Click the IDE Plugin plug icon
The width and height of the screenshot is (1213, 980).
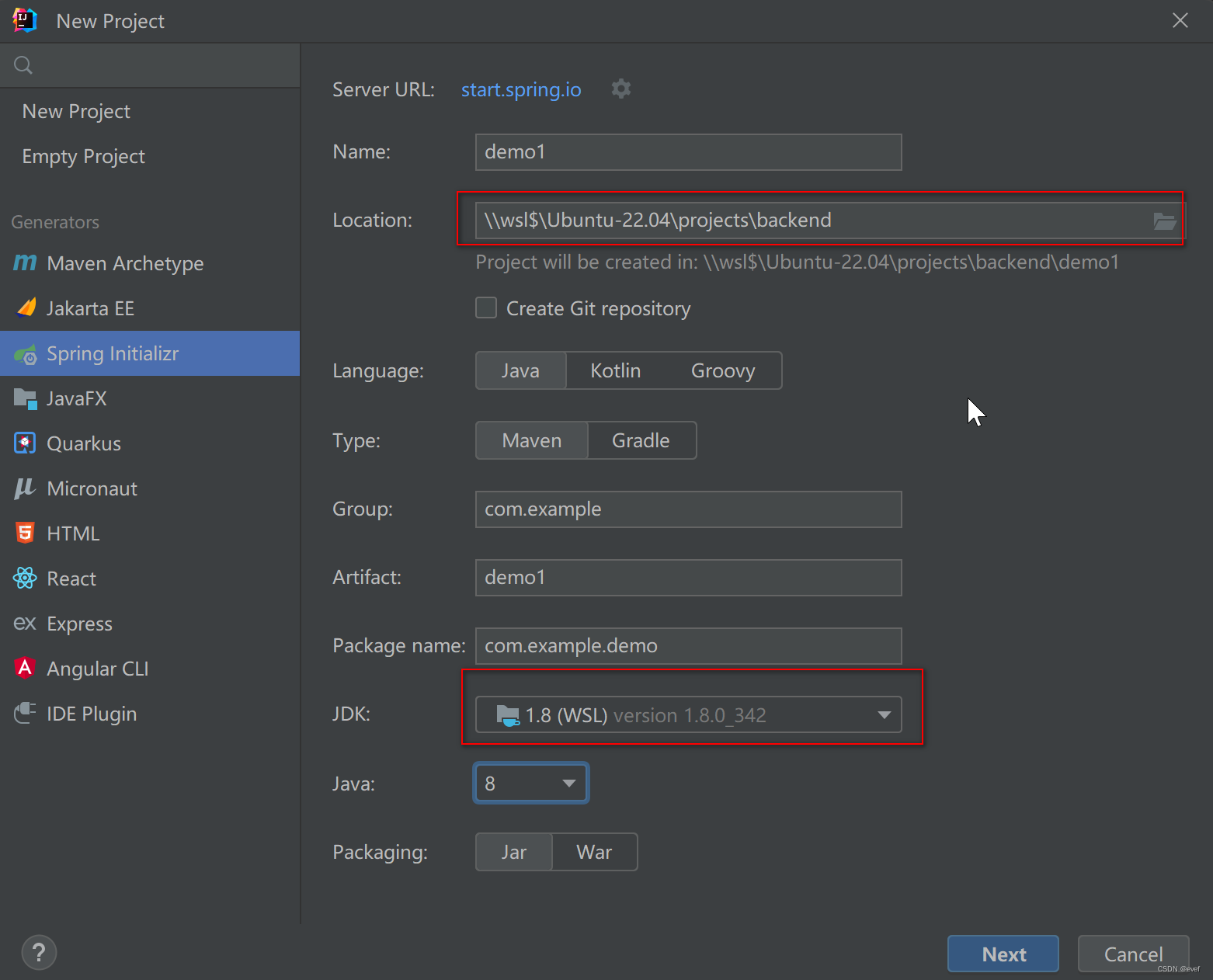pyautogui.click(x=25, y=713)
